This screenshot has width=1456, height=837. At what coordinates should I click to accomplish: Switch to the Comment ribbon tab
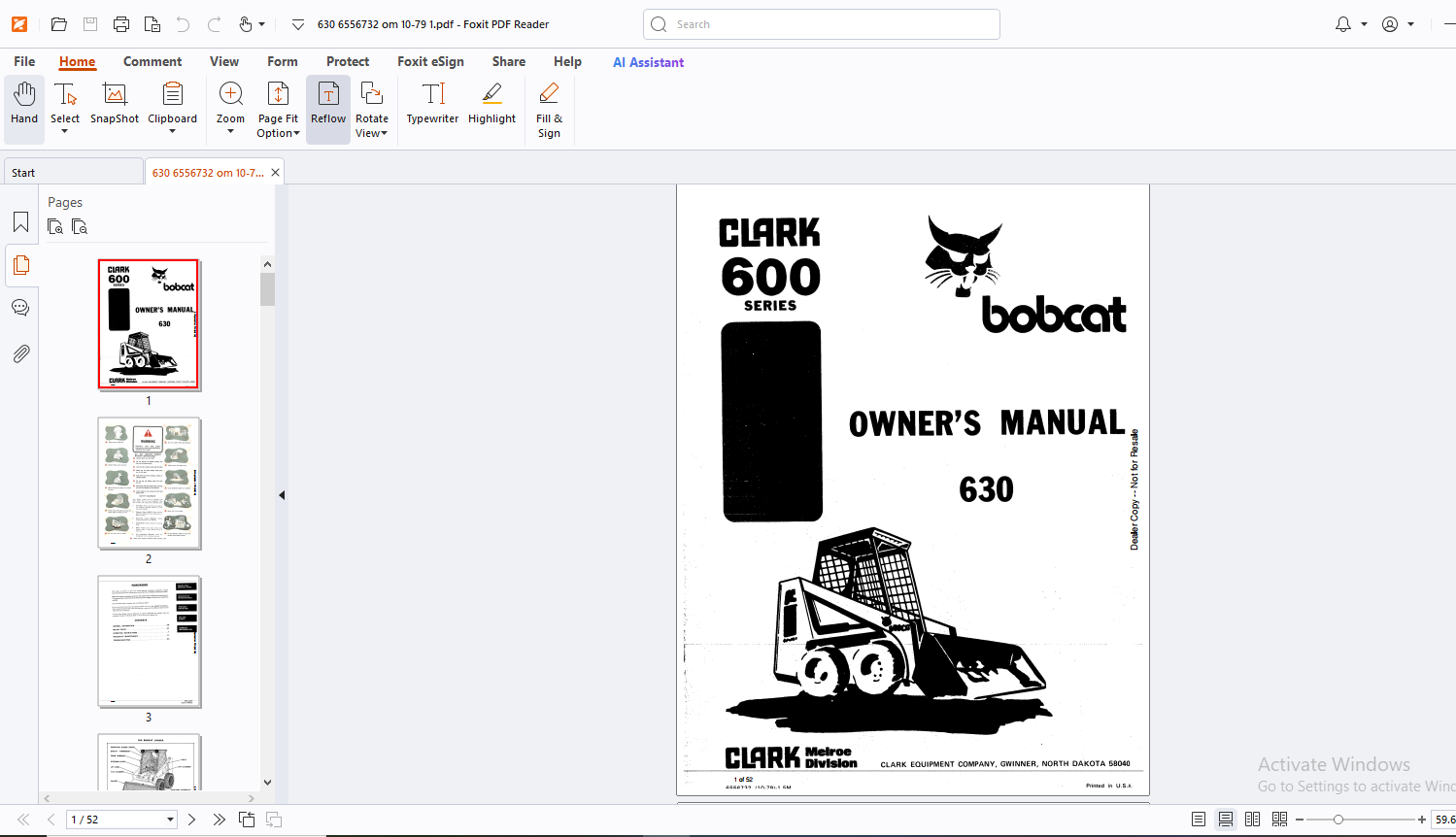coord(152,61)
